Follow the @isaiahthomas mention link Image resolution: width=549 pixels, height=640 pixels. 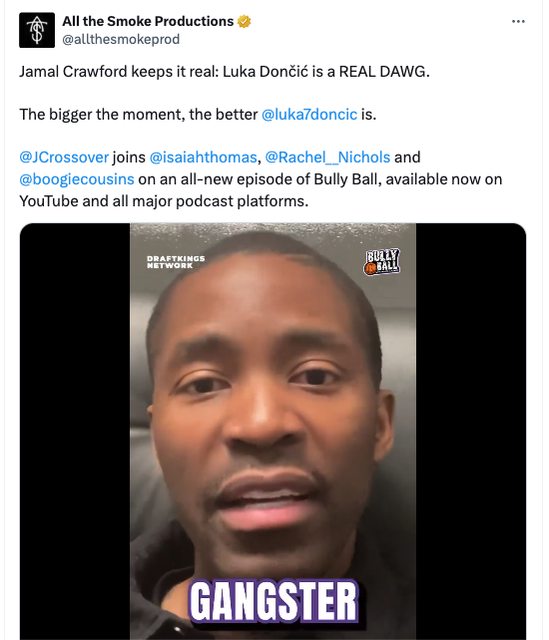pyautogui.click(x=203, y=157)
